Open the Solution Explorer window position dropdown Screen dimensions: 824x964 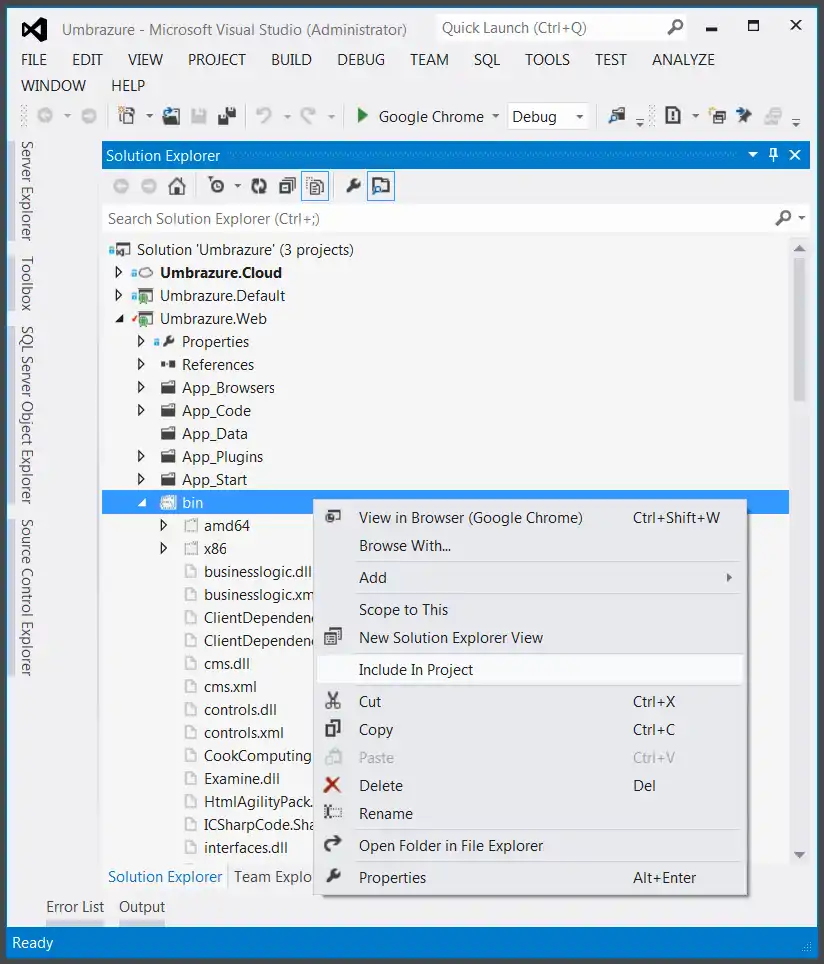tap(753, 155)
